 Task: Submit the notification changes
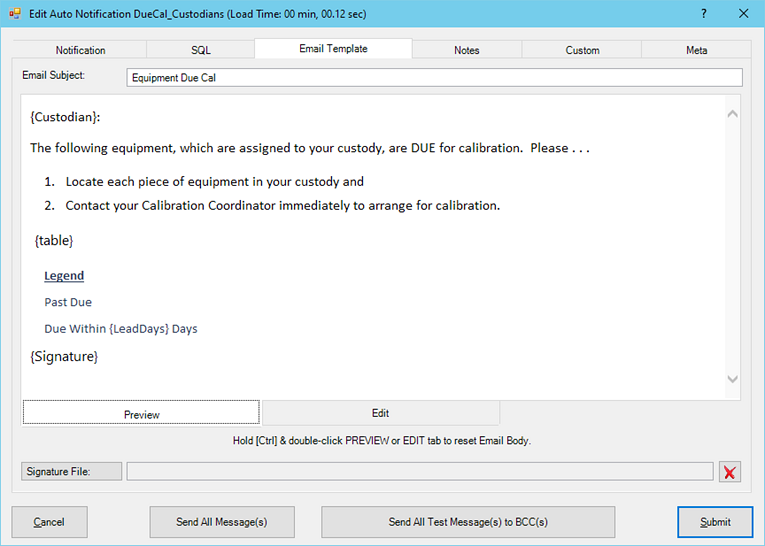(x=715, y=522)
